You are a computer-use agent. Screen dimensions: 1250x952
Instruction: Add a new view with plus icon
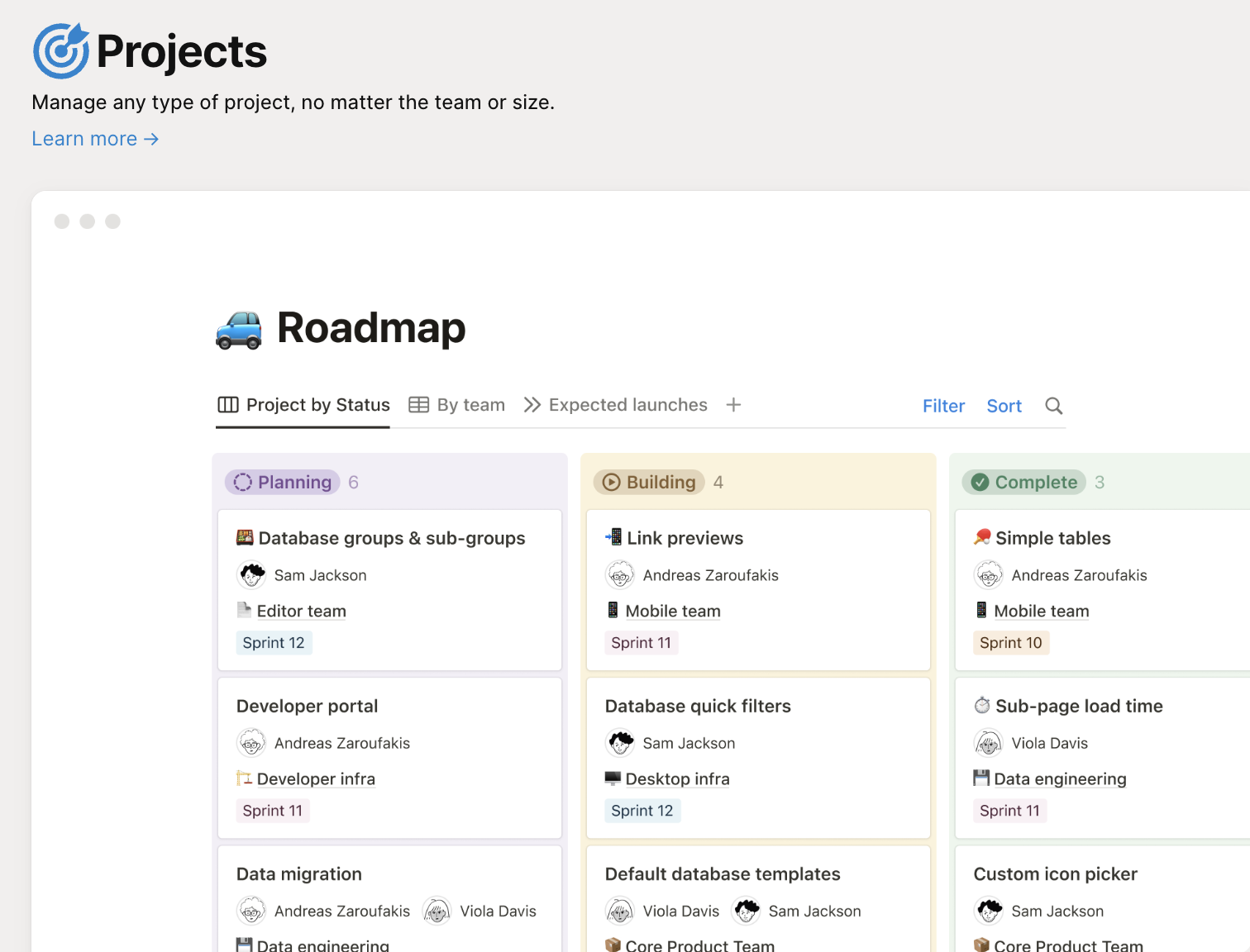[x=733, y=405]
